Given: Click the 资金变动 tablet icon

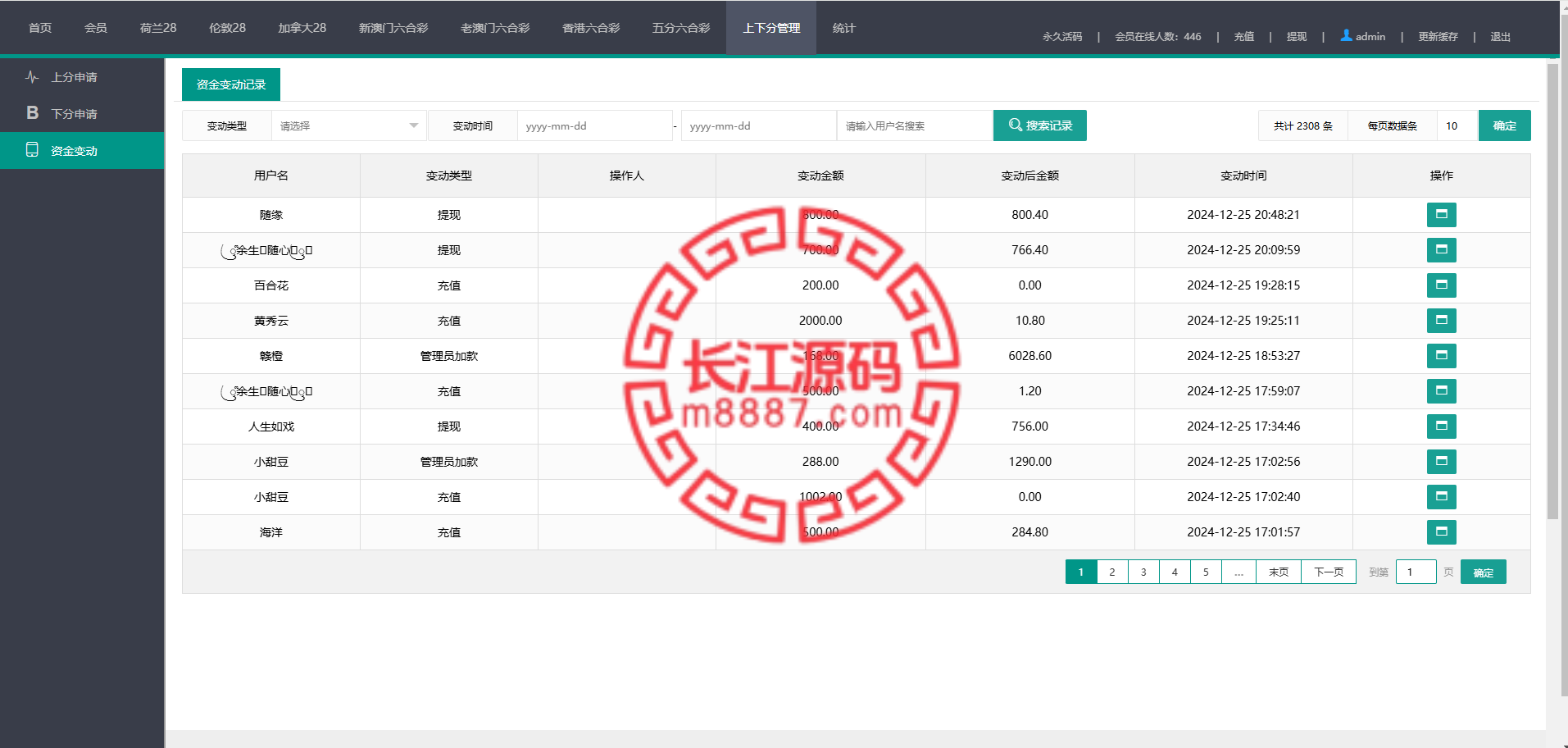Looking at the screenshot, I should coord(32,150).
